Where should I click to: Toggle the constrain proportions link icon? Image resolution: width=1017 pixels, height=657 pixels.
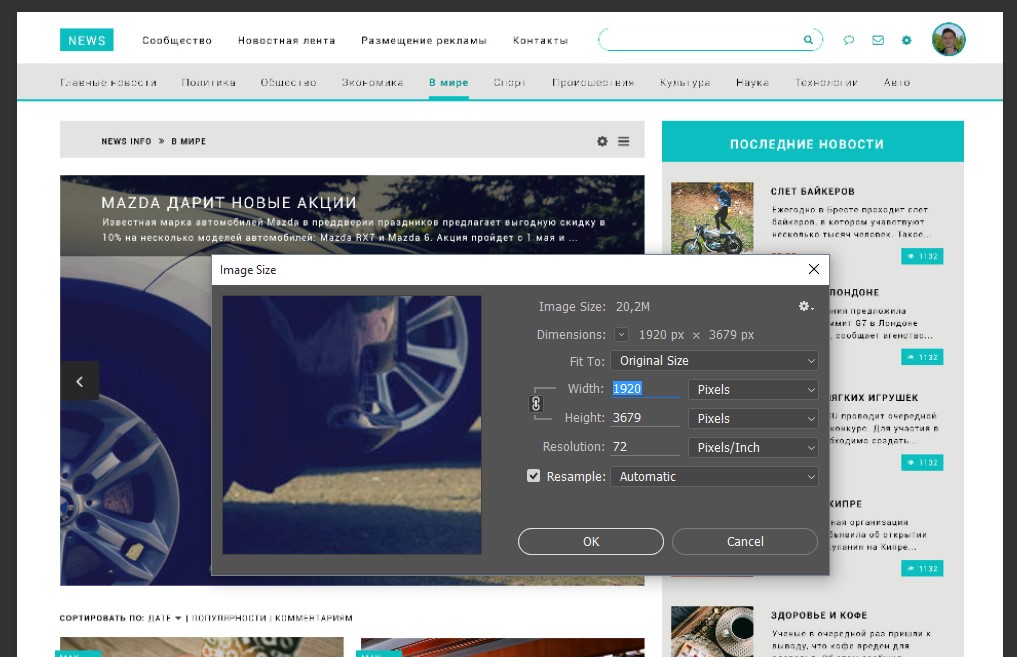536,403
